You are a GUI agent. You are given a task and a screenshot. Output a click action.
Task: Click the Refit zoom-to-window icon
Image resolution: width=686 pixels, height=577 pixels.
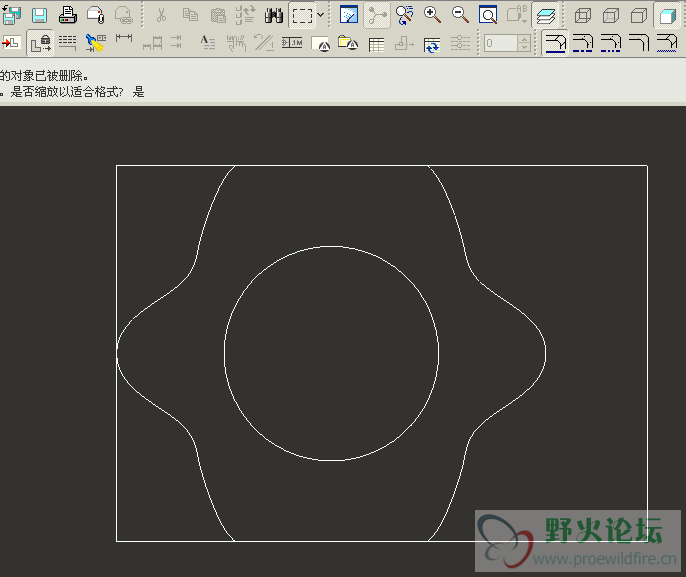[x=488, y=15]
